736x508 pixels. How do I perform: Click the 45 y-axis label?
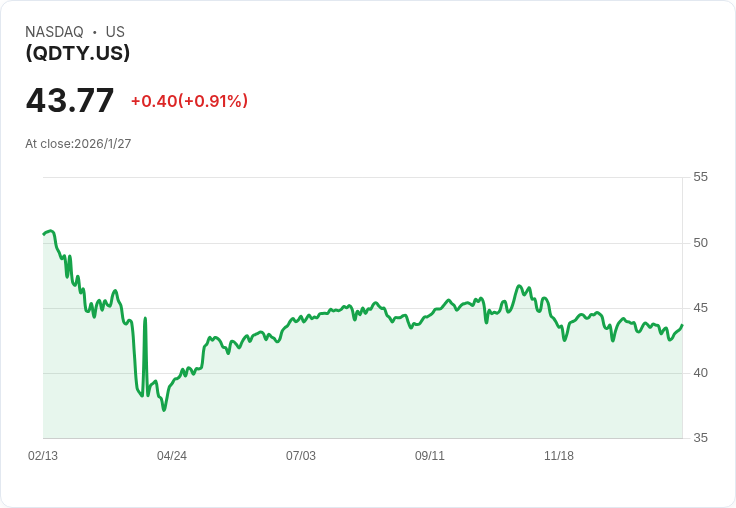click(x=700, y=308)
